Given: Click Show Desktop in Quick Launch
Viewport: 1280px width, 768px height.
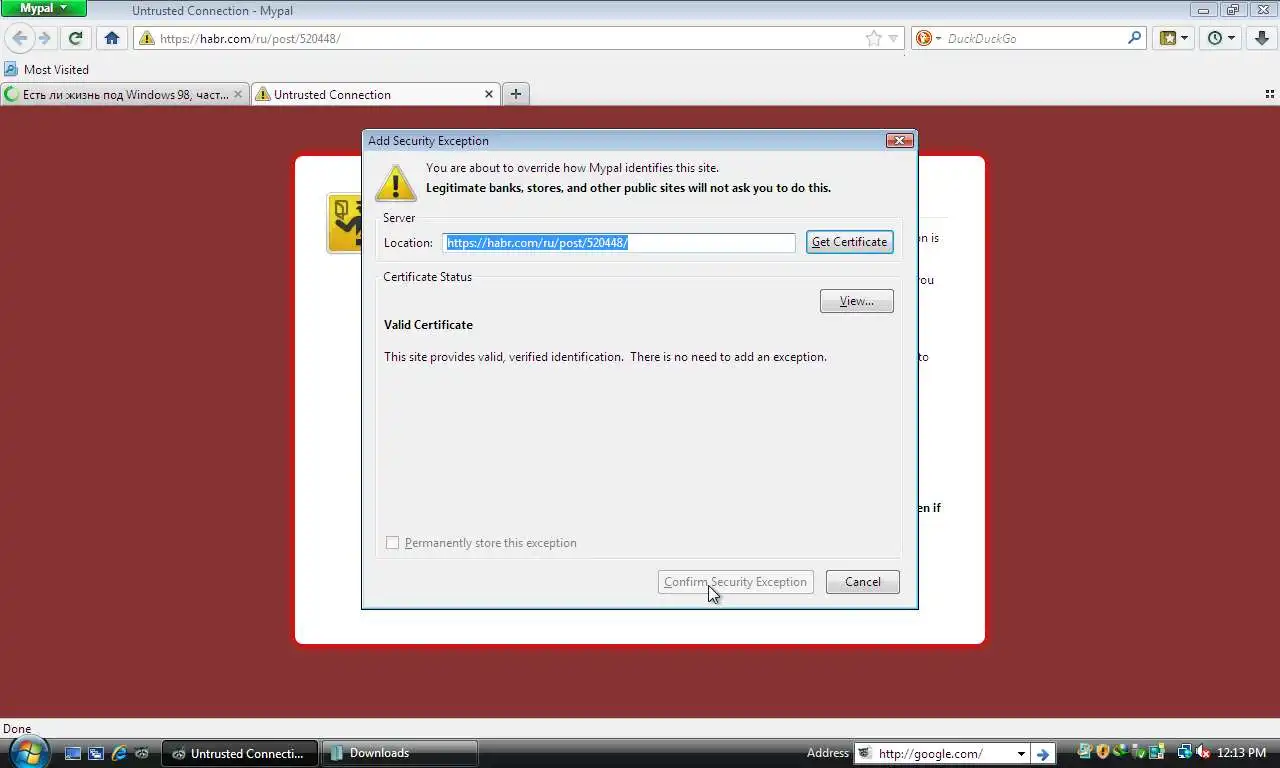Looking at the screenshot, I should (73, 753).
